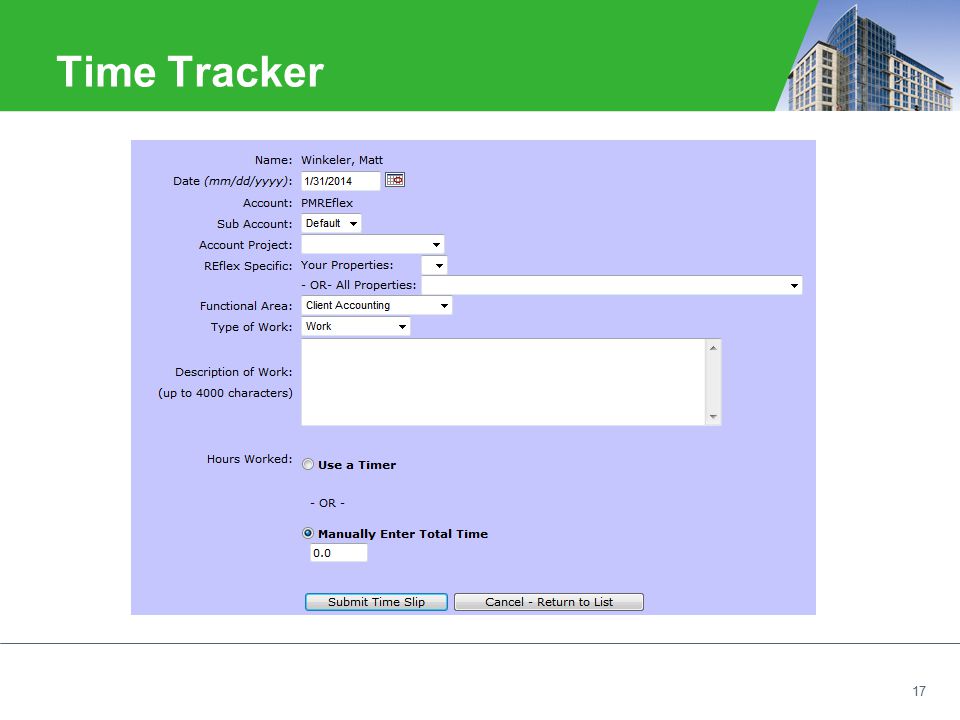Click the page number 17
This screenshot has height=720, width=960.
pyautogui.click(x=919, y=691)
